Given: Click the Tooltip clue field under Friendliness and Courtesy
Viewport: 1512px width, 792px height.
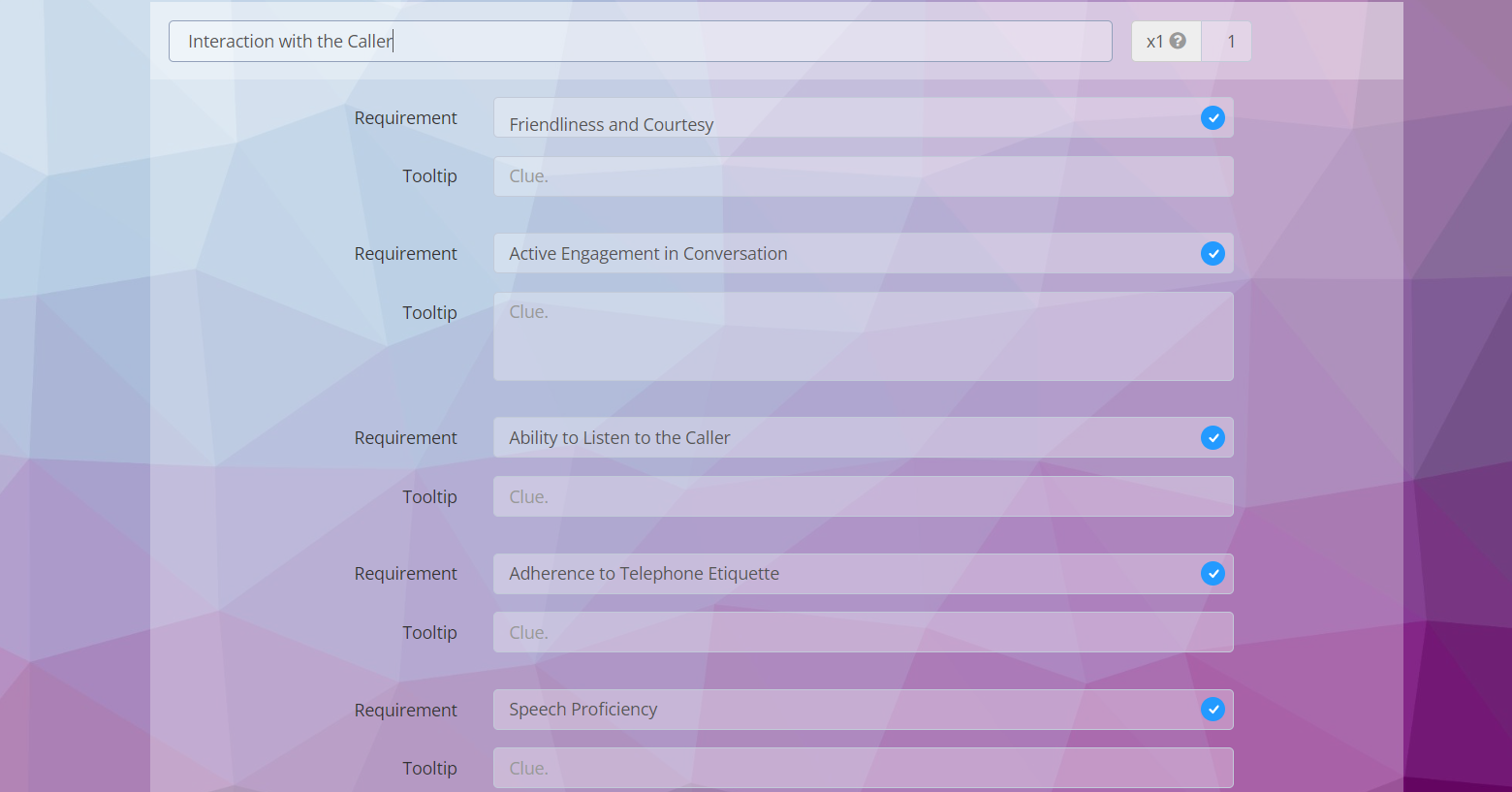Looking at the screenshot, I should point(863,176).
